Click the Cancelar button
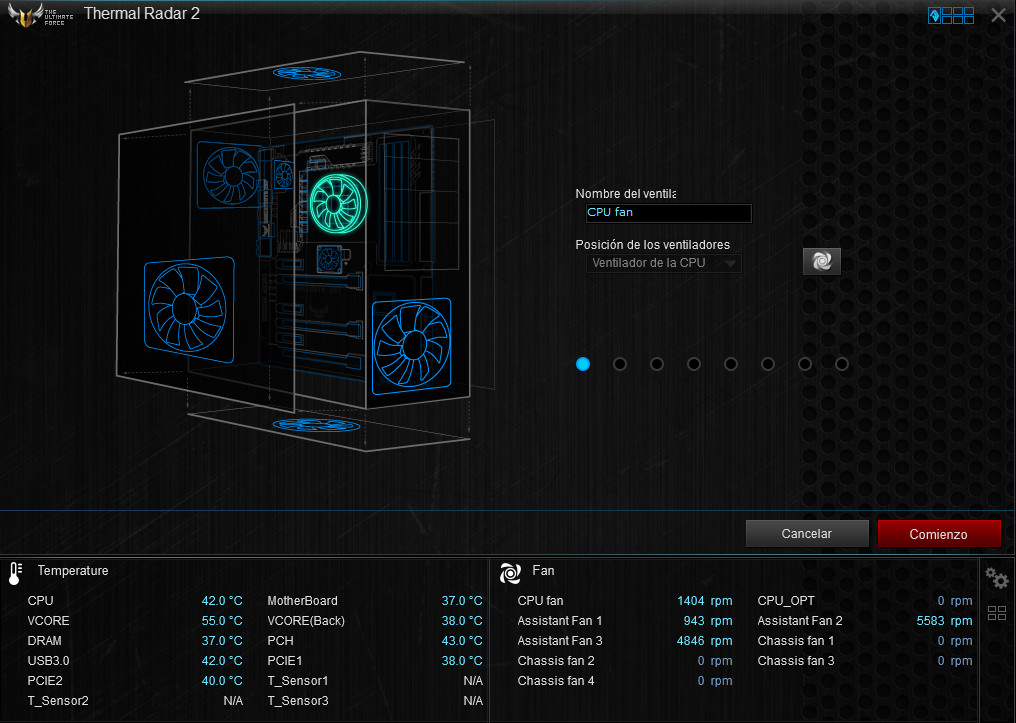 (807, 534)
